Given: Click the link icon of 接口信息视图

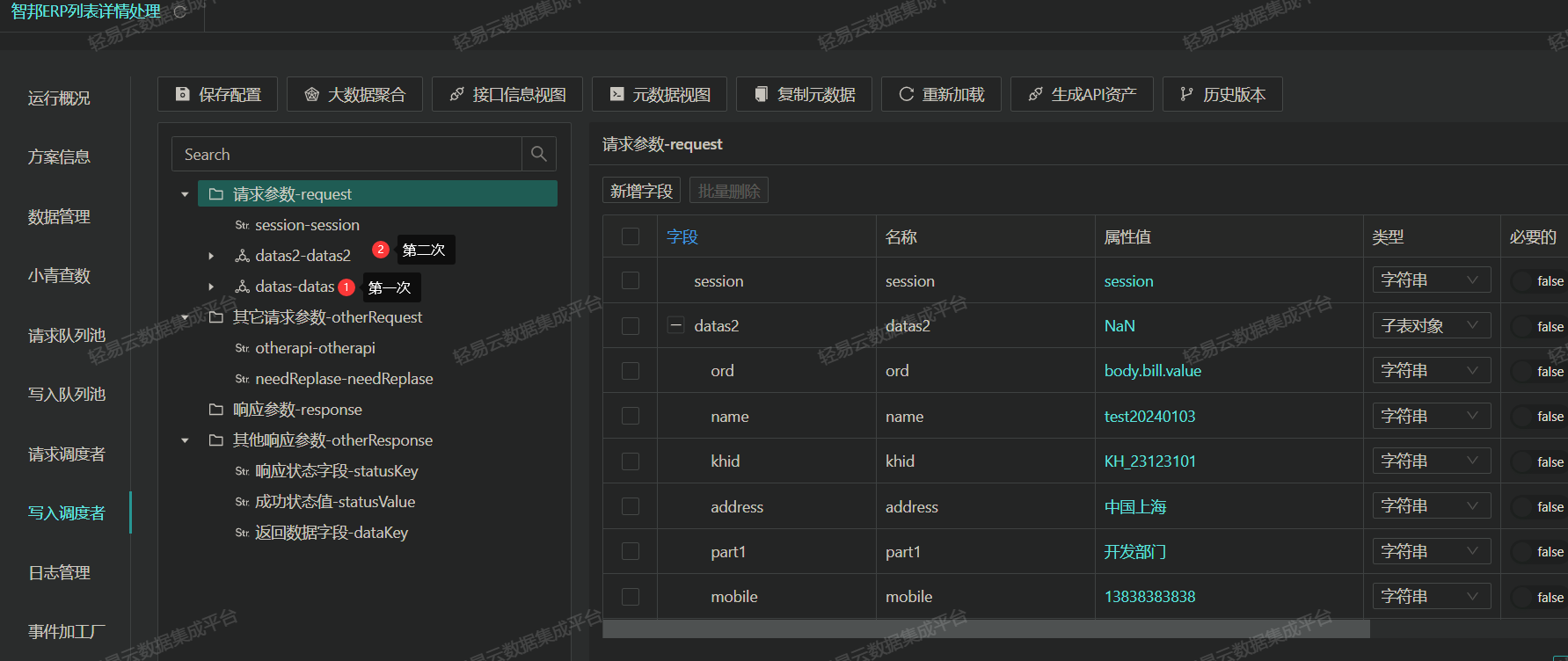Looking at the screenshot, I should [457, 94].
